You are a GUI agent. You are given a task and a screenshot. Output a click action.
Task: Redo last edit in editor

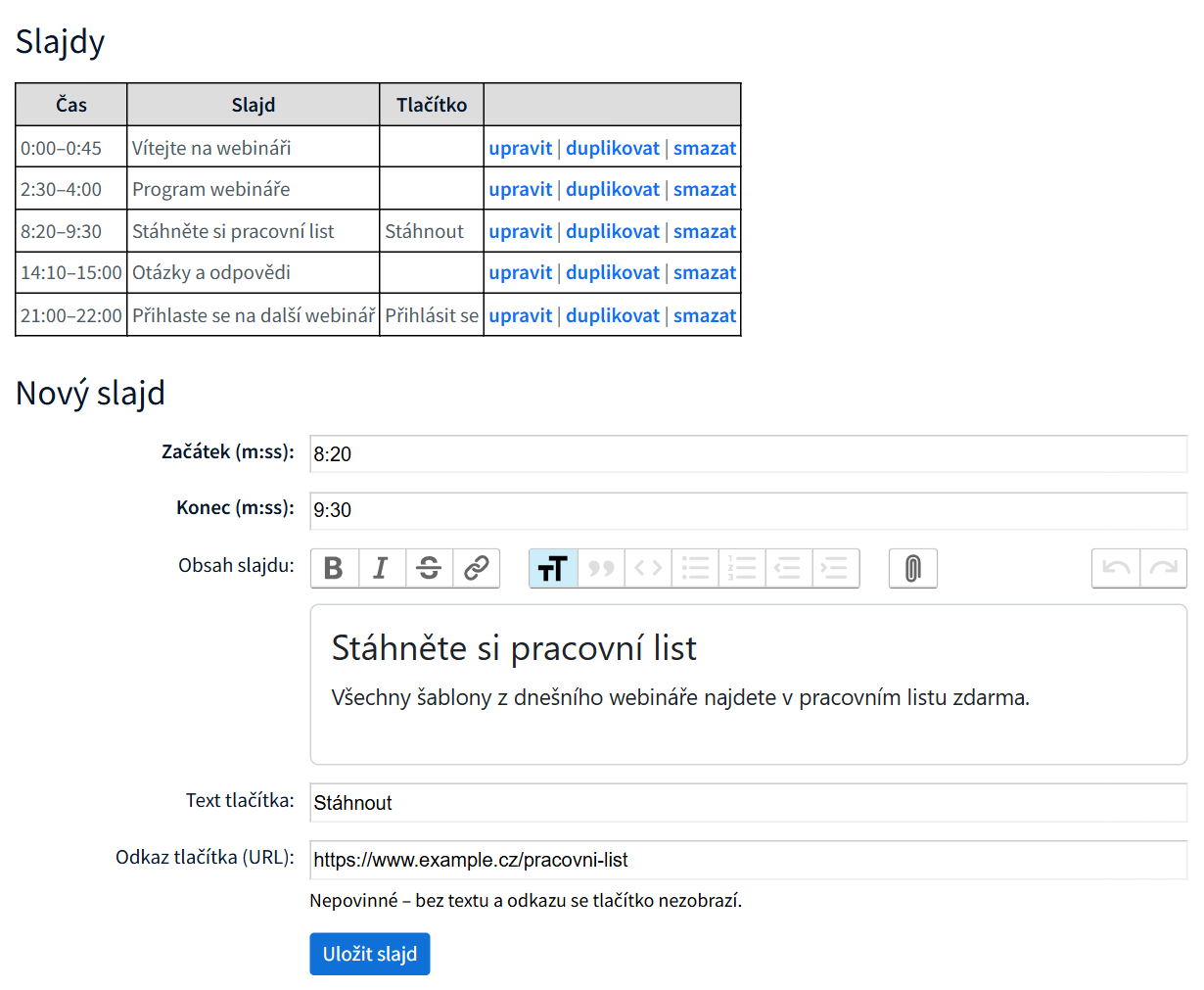(x=1163, y=568)
